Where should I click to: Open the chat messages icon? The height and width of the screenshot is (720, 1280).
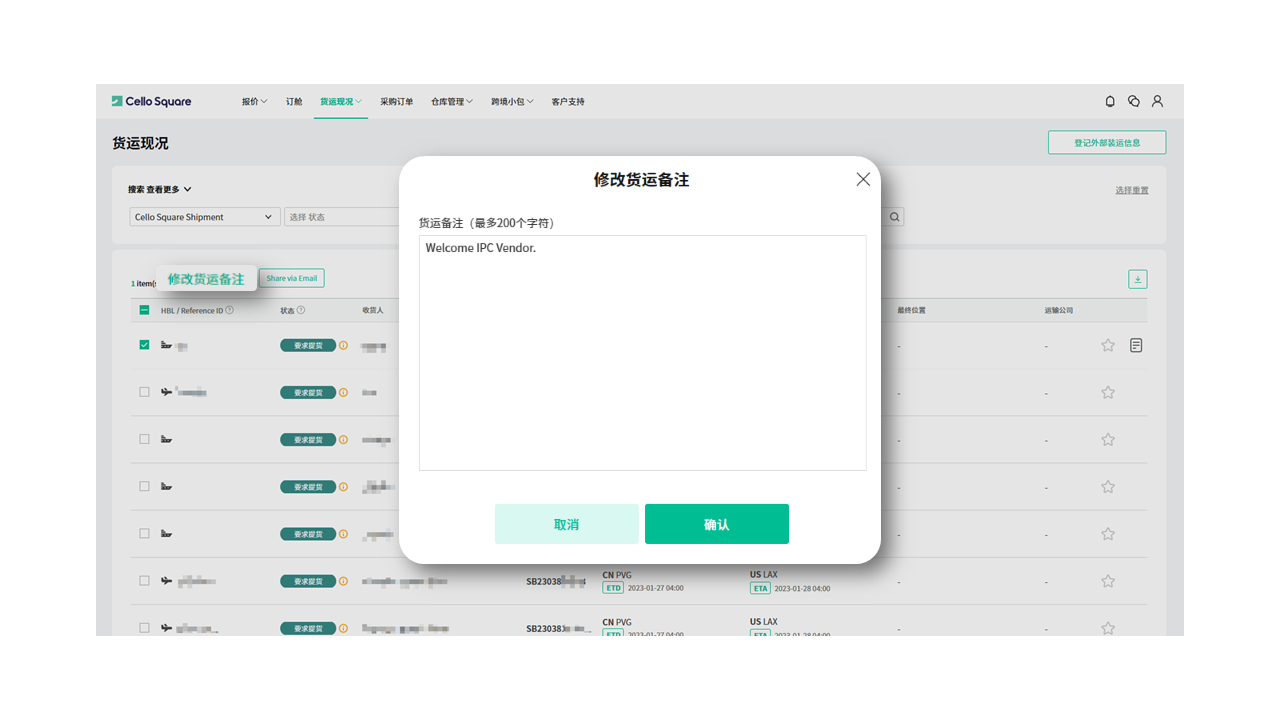(x=1134, y=101)
